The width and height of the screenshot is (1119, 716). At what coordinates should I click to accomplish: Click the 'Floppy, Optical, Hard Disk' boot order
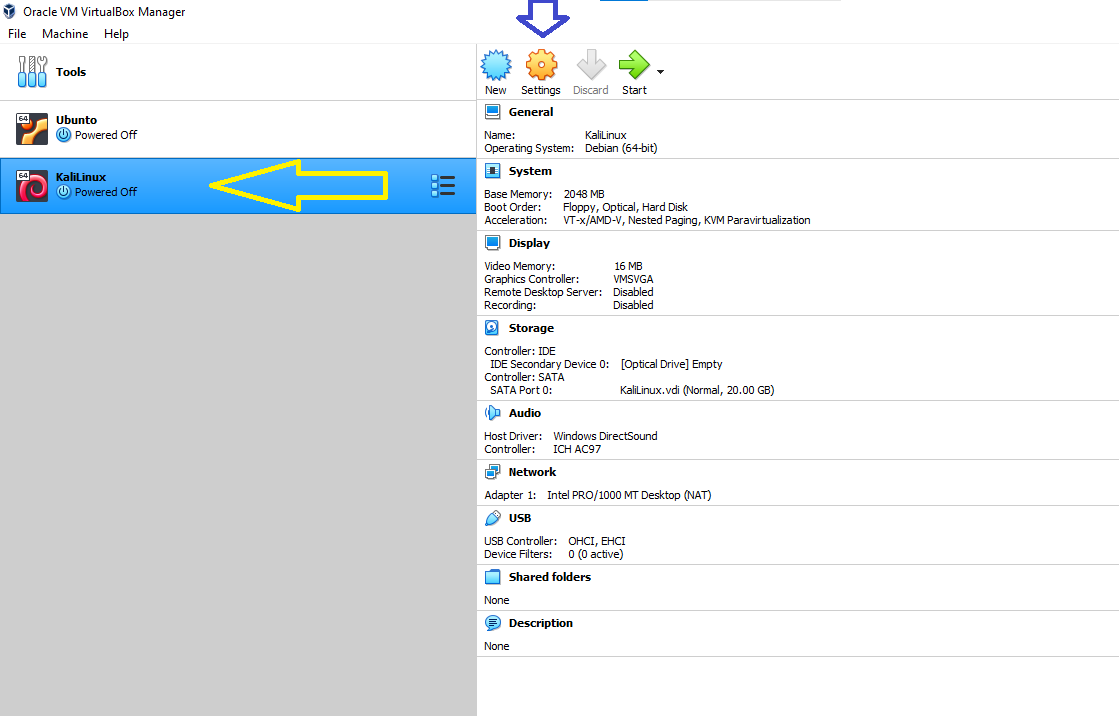[625, 207]
